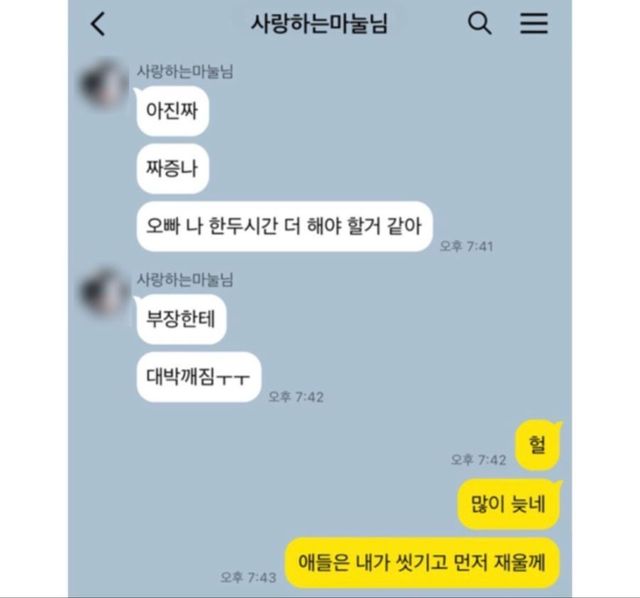Select the message about 한두시간 더 해야
The width and height of the screenshot is (640, 598).
point(284,226)
